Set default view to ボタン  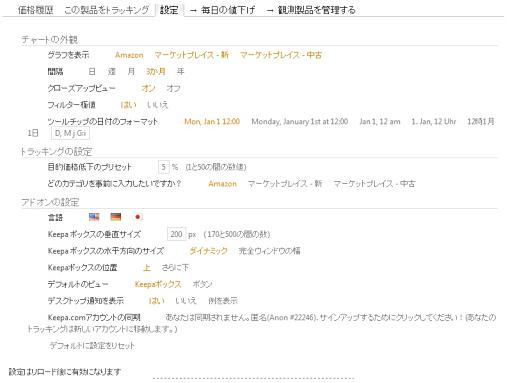[x=202, y=284]
